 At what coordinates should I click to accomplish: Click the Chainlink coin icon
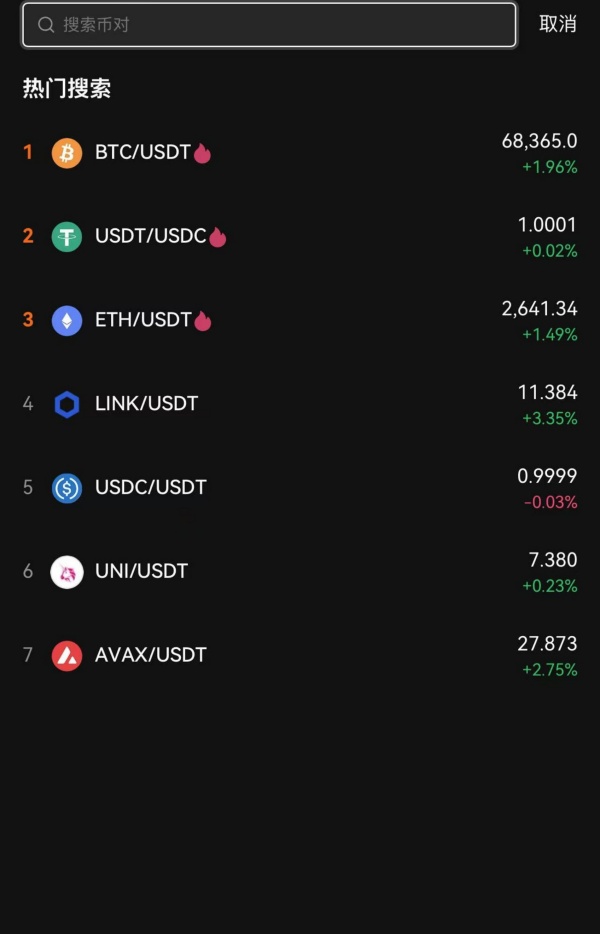[66, 403]
